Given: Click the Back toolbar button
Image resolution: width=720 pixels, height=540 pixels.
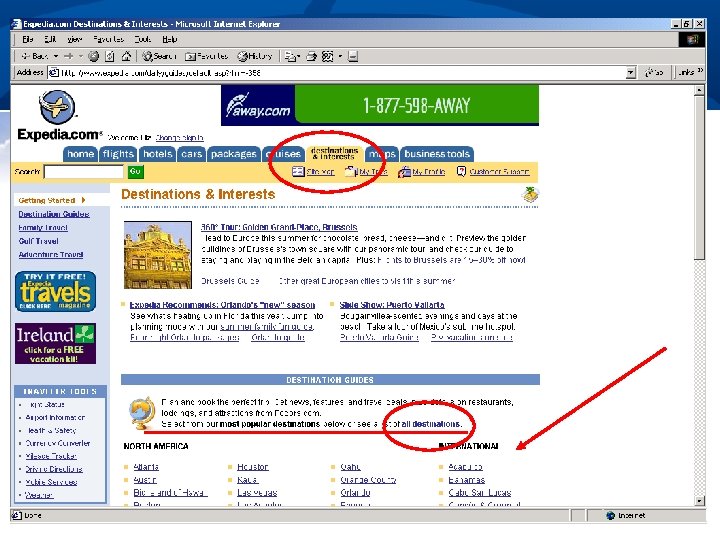Looking at the screenshot, I should tap(35, 56).
